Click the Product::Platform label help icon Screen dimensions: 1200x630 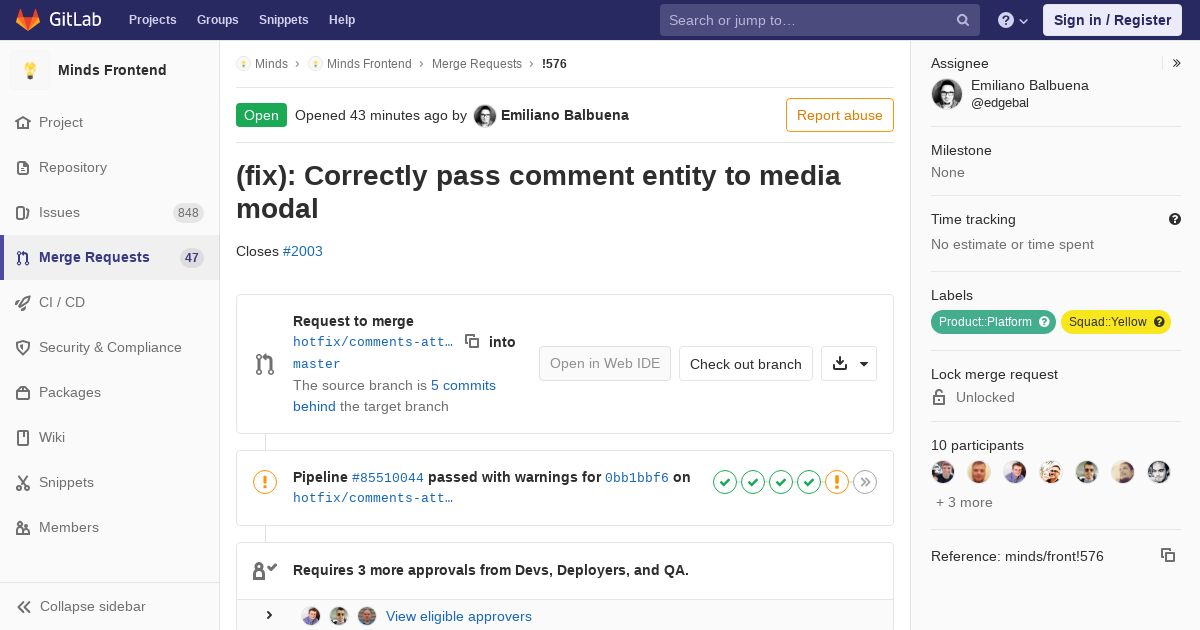1044,322
